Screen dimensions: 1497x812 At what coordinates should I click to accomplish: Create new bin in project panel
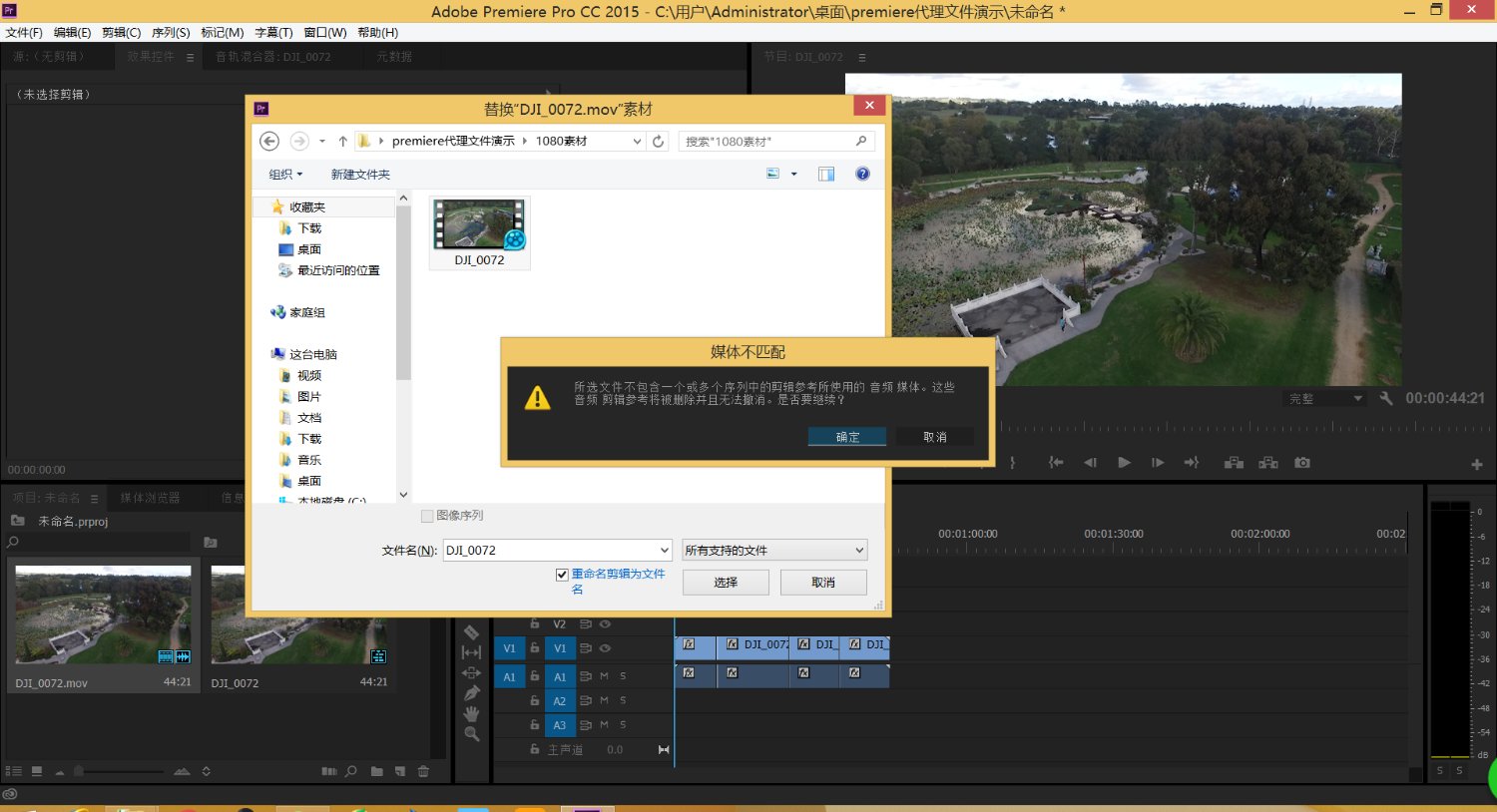click(x=376, y=771)
